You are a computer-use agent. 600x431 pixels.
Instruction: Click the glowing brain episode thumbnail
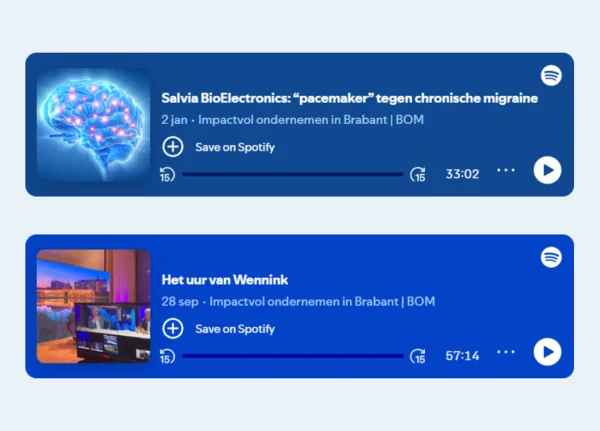pyautogui.click(x=93, y=125)
